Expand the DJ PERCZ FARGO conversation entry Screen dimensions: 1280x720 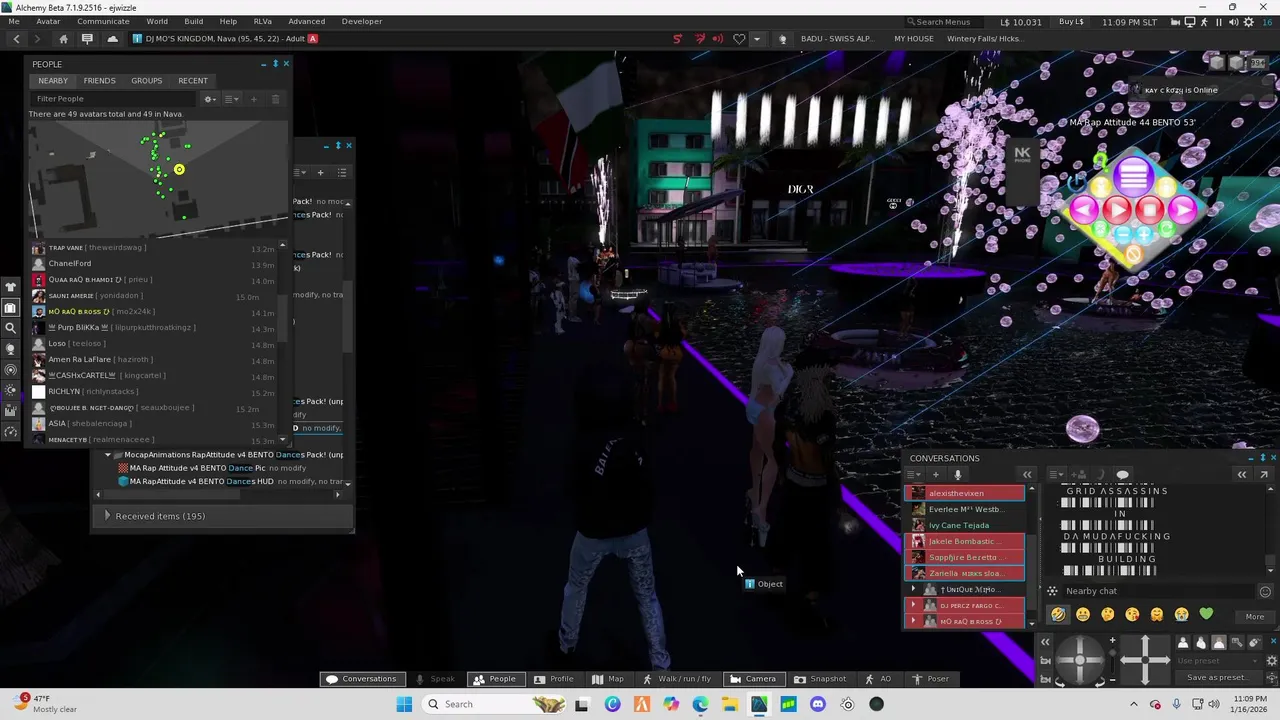913,606
